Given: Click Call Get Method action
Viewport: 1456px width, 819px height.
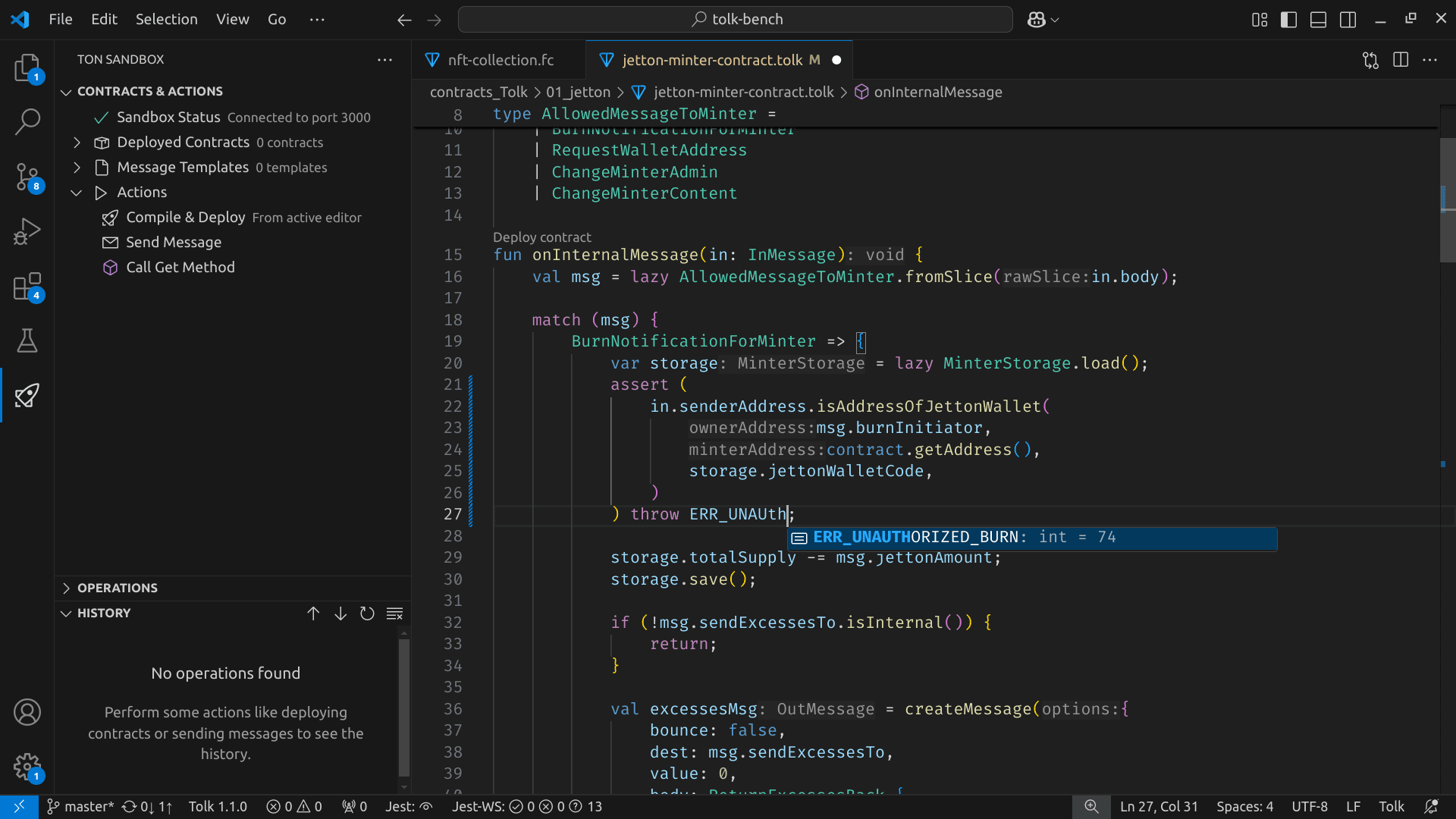Looking at the screenshot, I should tap(169, 268).
